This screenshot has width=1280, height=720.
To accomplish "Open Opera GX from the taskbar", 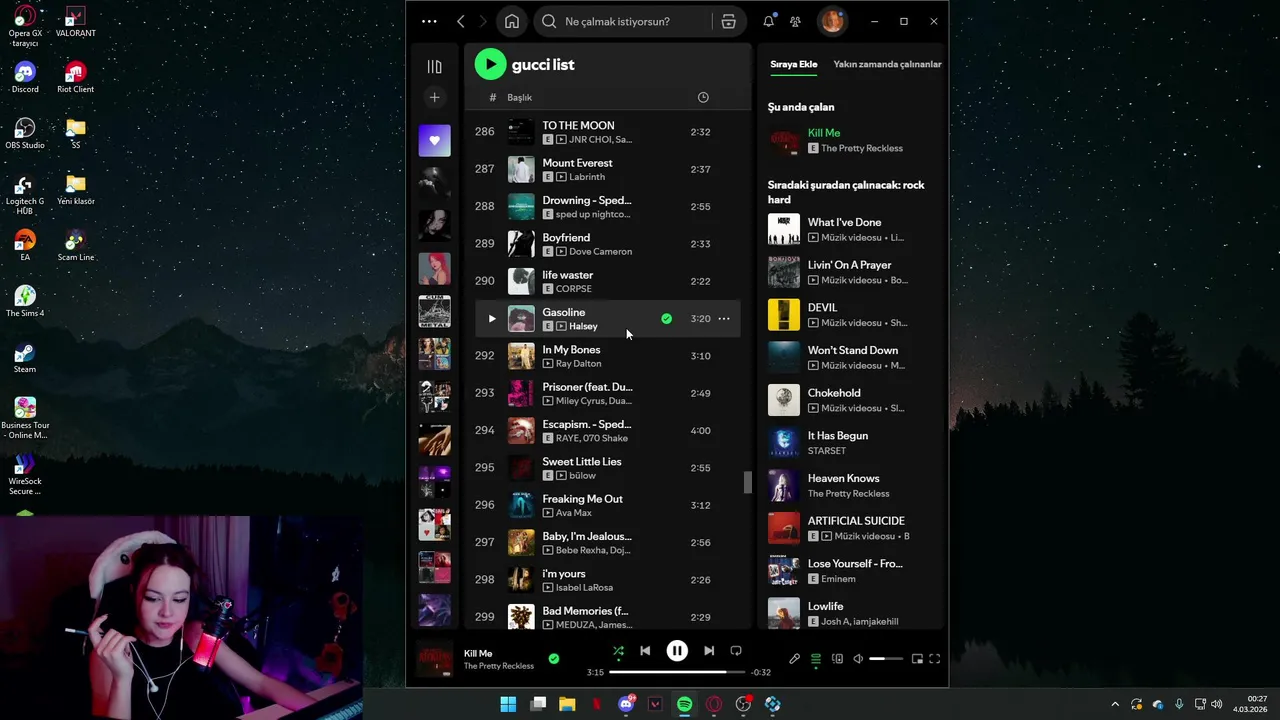I will (x=714, y=704).
